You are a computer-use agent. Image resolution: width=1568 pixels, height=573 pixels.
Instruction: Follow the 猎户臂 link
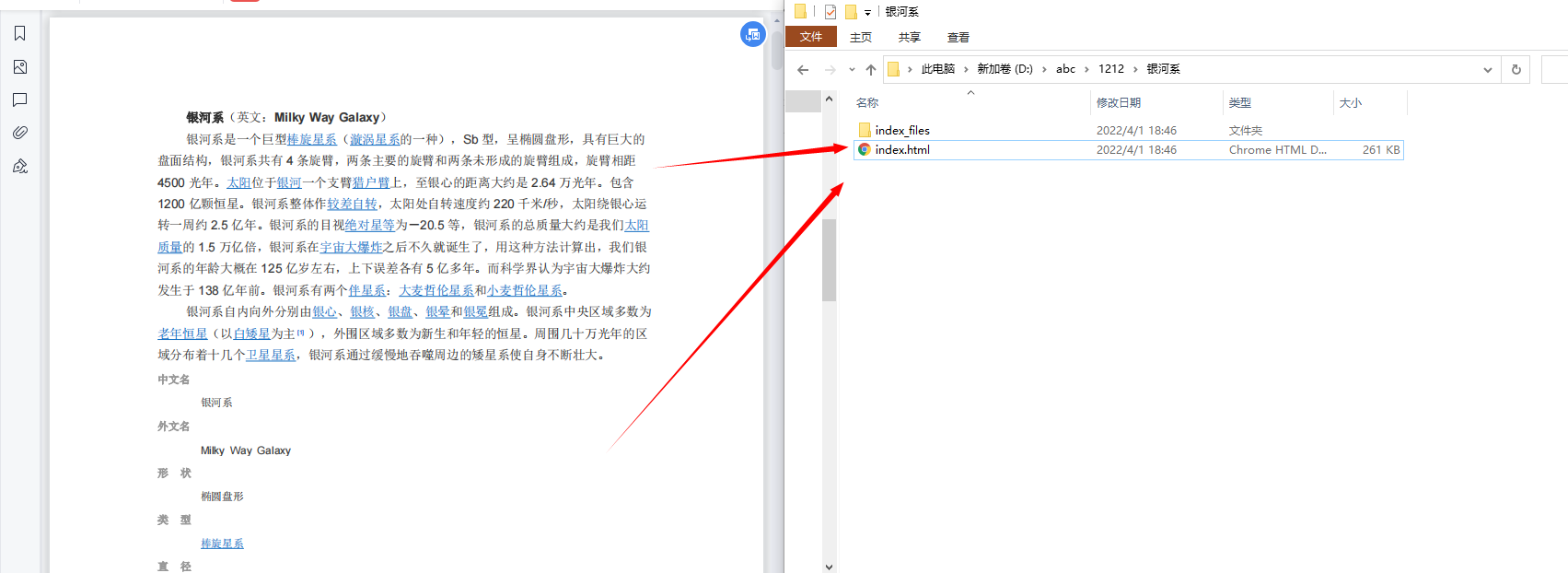(x=371, y=182)
